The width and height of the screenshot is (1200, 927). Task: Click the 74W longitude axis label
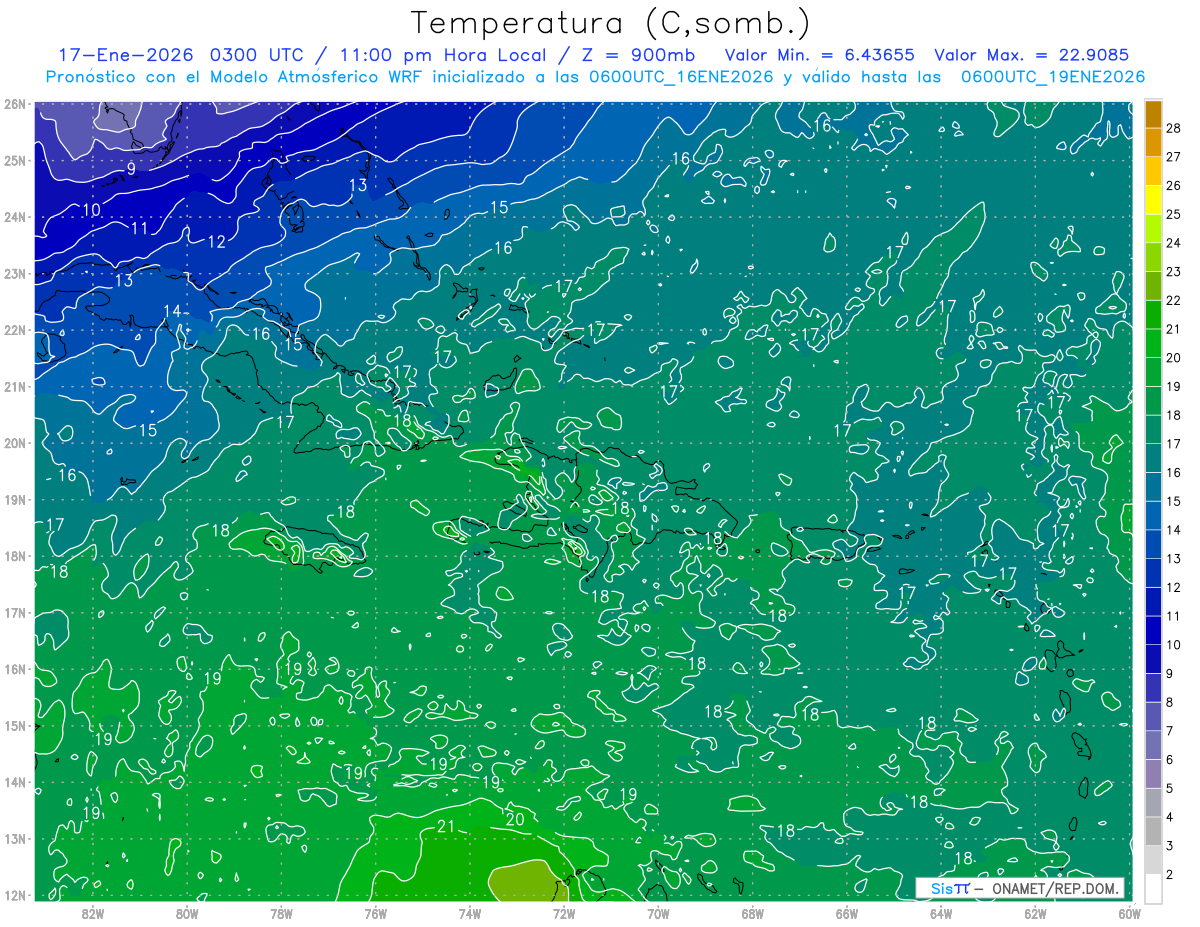click(x=470, y=913)
